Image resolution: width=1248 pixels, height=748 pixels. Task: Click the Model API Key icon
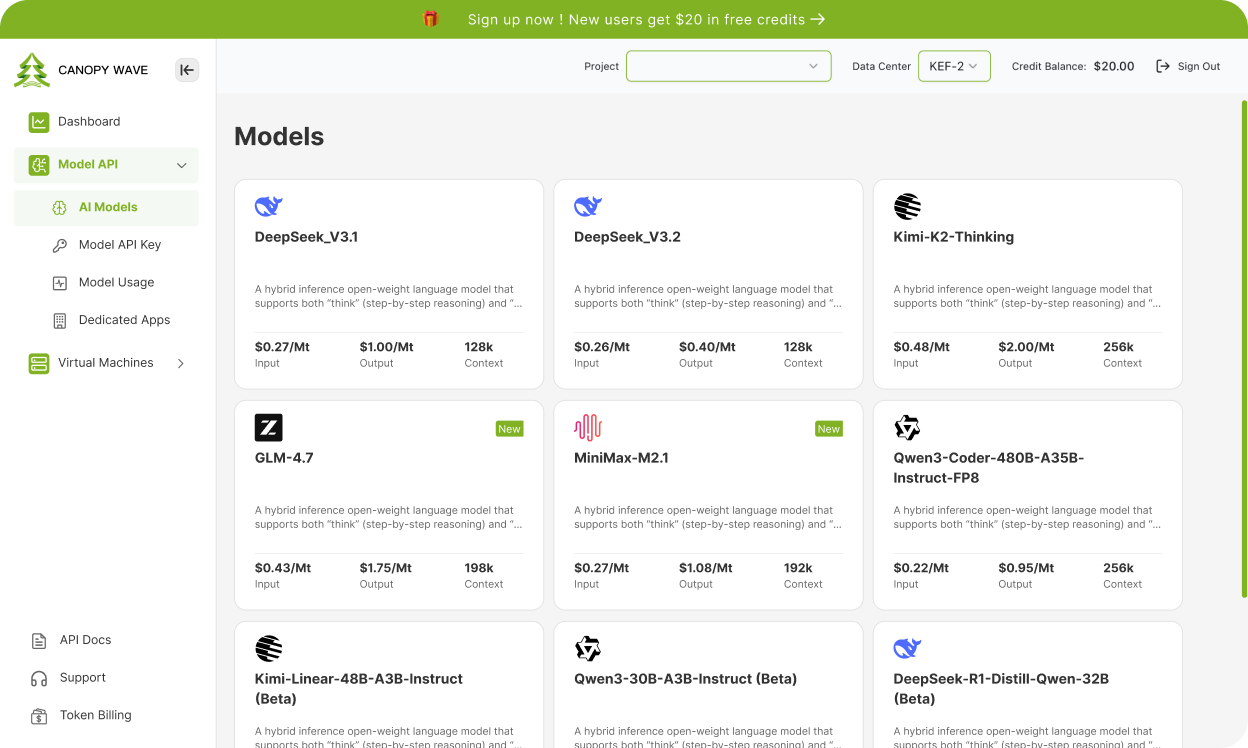coord(60,244)
